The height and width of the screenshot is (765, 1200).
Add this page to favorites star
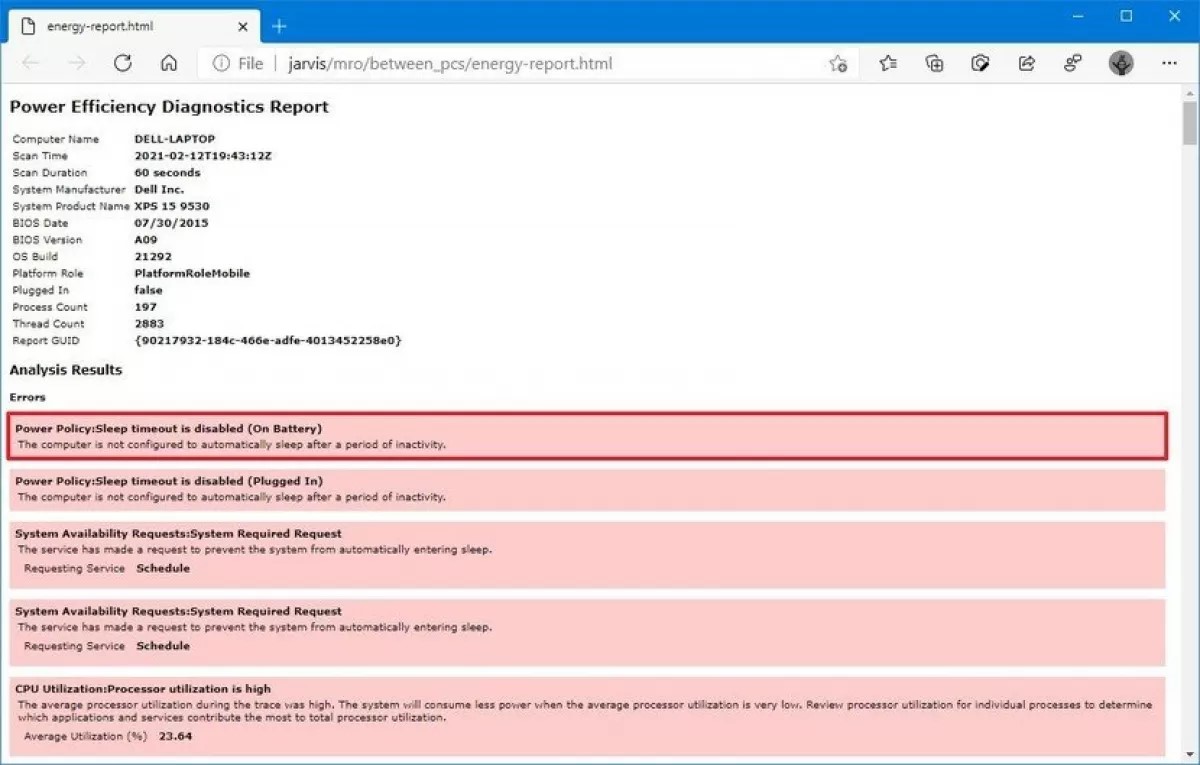point(838,64)
